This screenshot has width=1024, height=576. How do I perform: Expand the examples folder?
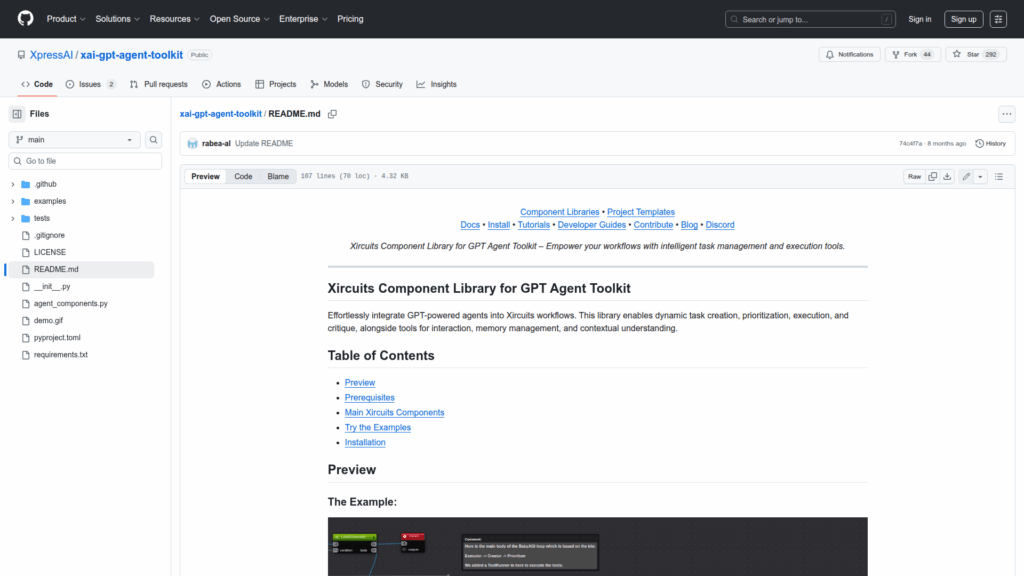[x=13, y=201]
